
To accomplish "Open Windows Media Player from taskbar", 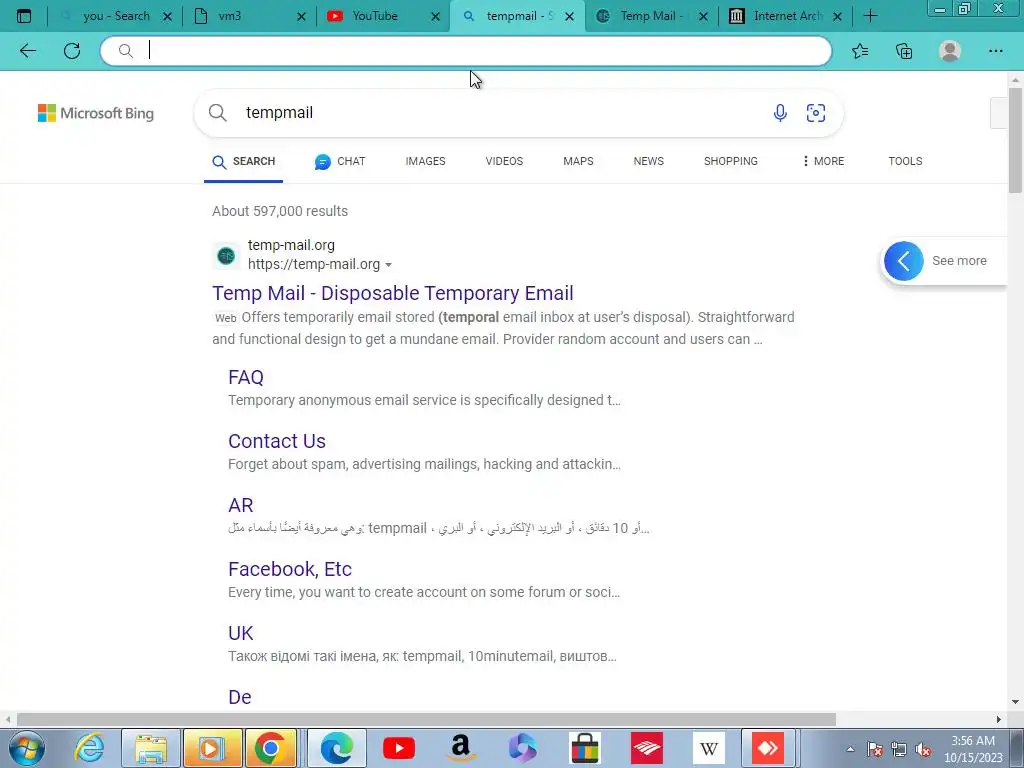I will [x=212, y=748].
